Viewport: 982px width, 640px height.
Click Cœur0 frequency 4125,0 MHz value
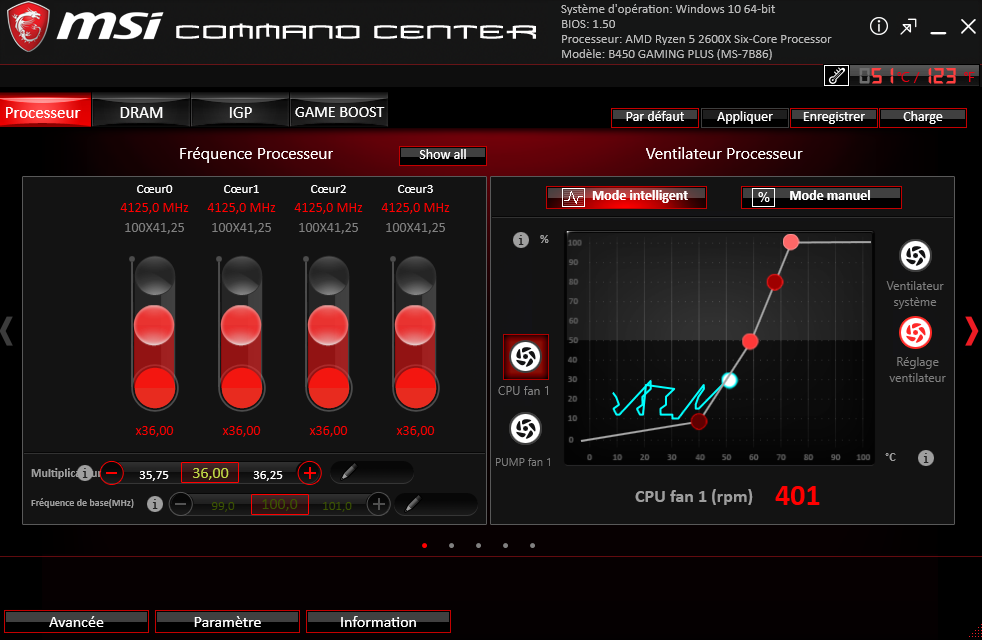[x=154, y=207]
